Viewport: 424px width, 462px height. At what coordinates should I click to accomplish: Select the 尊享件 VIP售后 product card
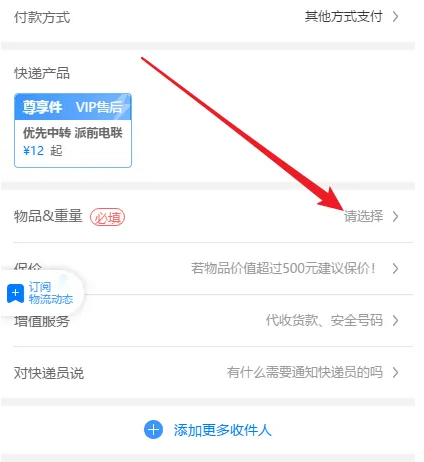tap(73, 130)
